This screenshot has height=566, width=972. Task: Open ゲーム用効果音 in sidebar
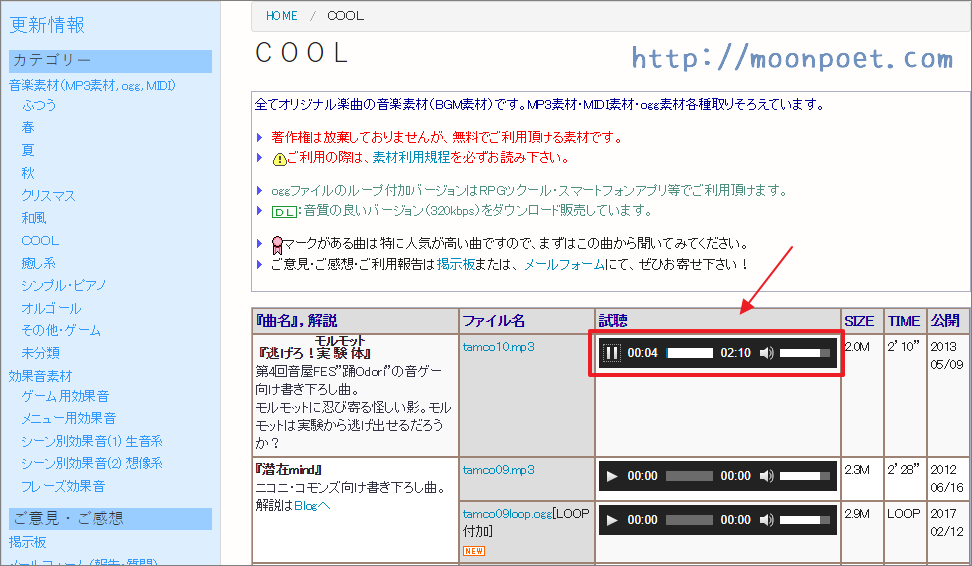65,396
